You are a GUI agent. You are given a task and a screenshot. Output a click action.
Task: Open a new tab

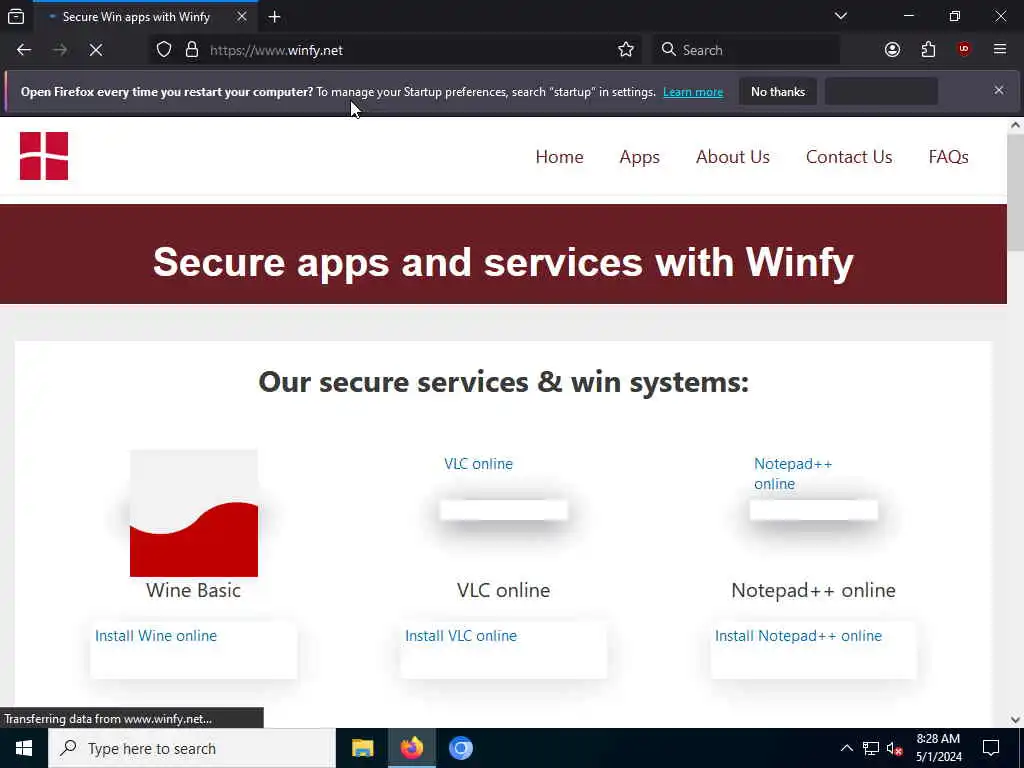(x=274, y=17)
